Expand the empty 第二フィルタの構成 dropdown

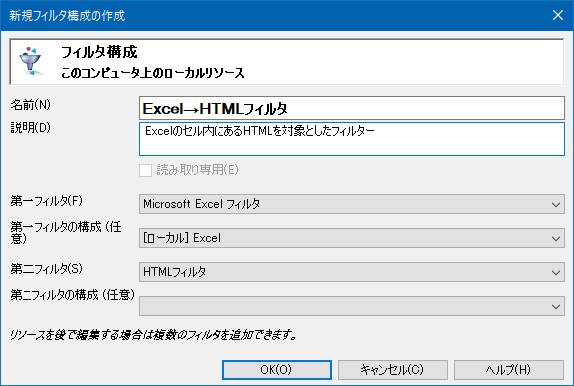click(352, 306)
